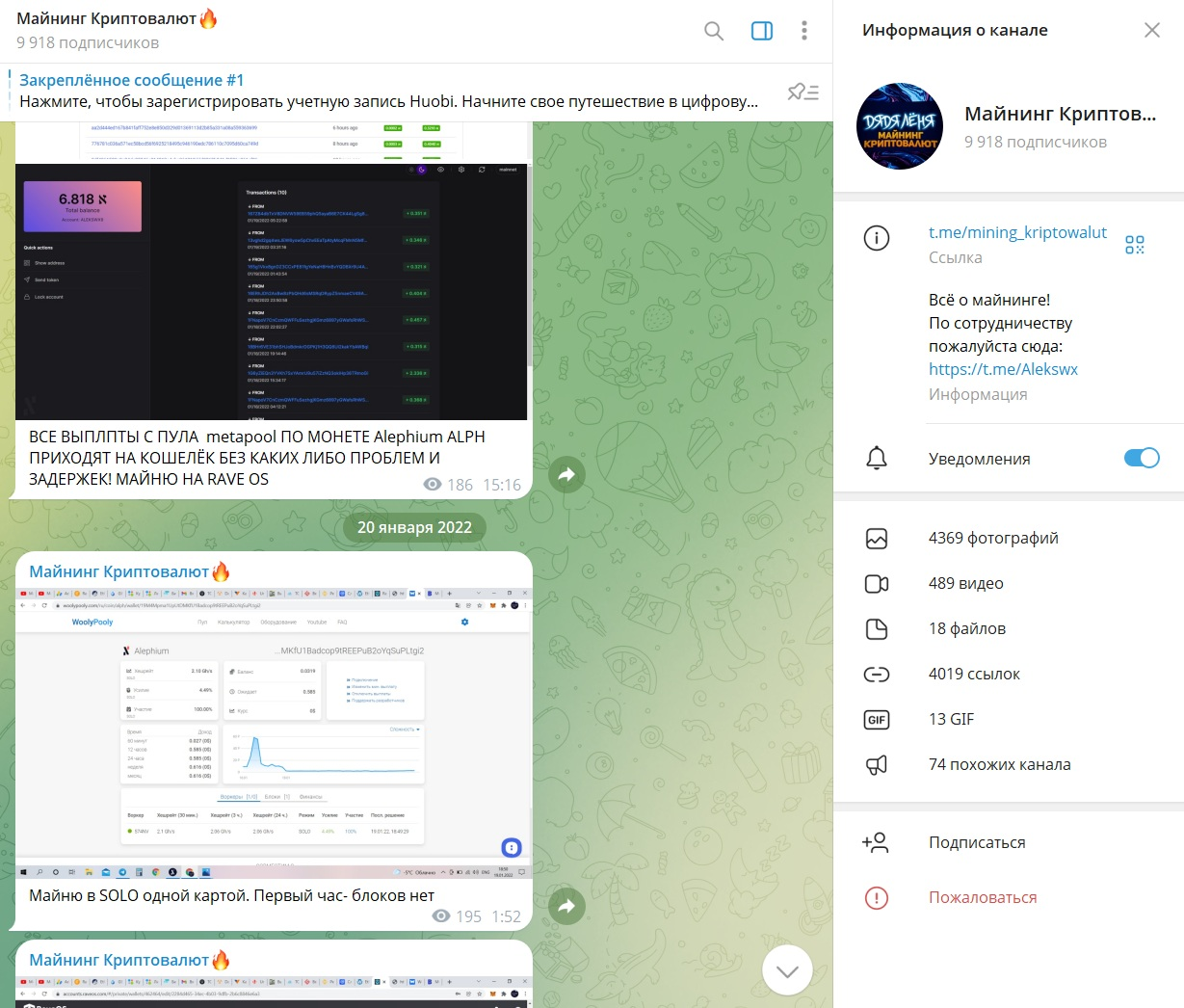Click the 186 views counter
This screenshot has height=1008, width=1184.
[449, 485]
